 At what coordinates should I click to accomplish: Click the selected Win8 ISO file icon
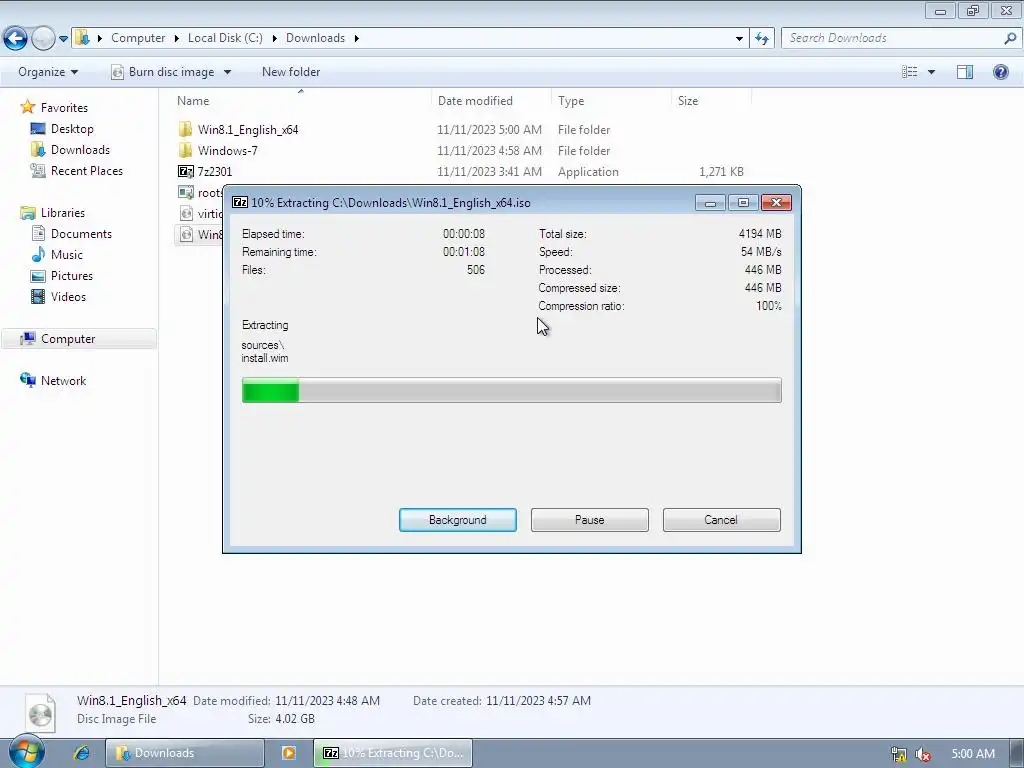tap(185, 234)
